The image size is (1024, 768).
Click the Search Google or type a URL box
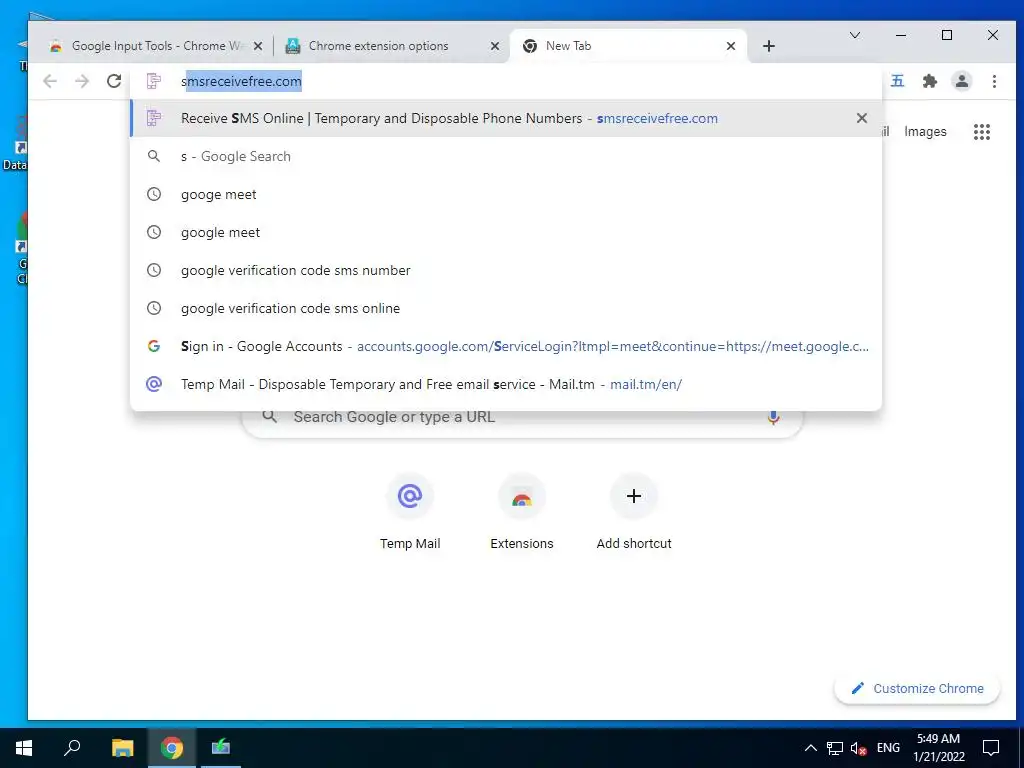(x=522, y=417)
